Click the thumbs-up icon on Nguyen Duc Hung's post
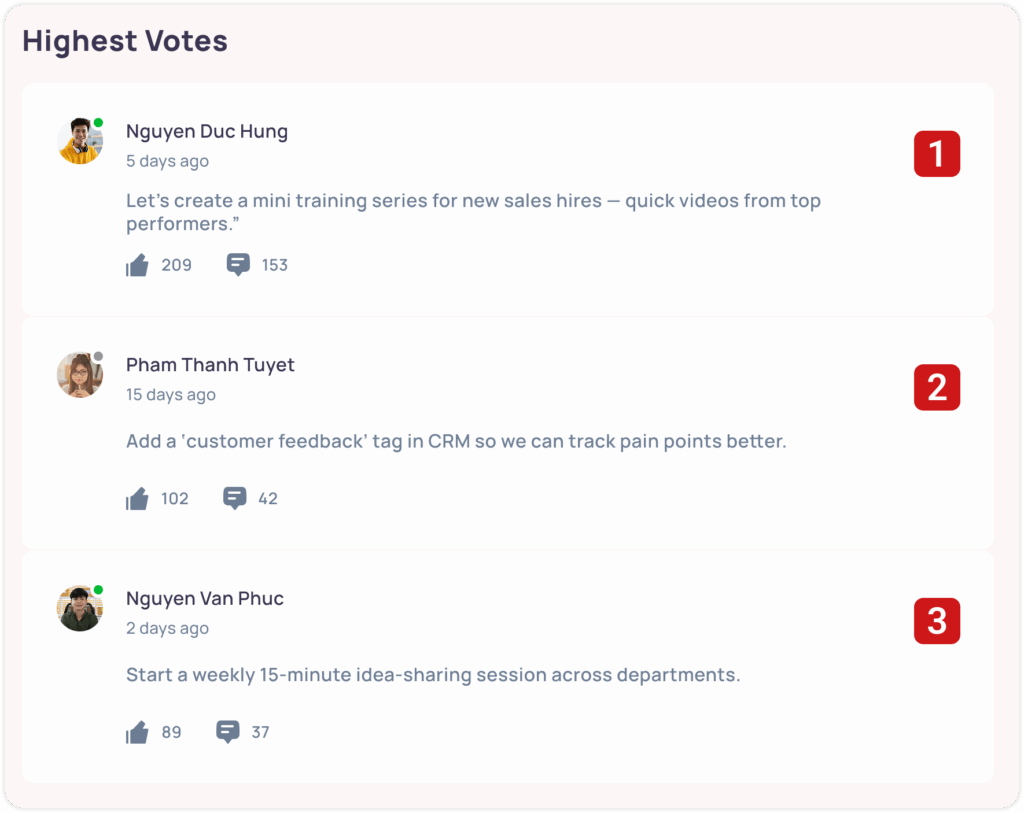 (137, 265)
